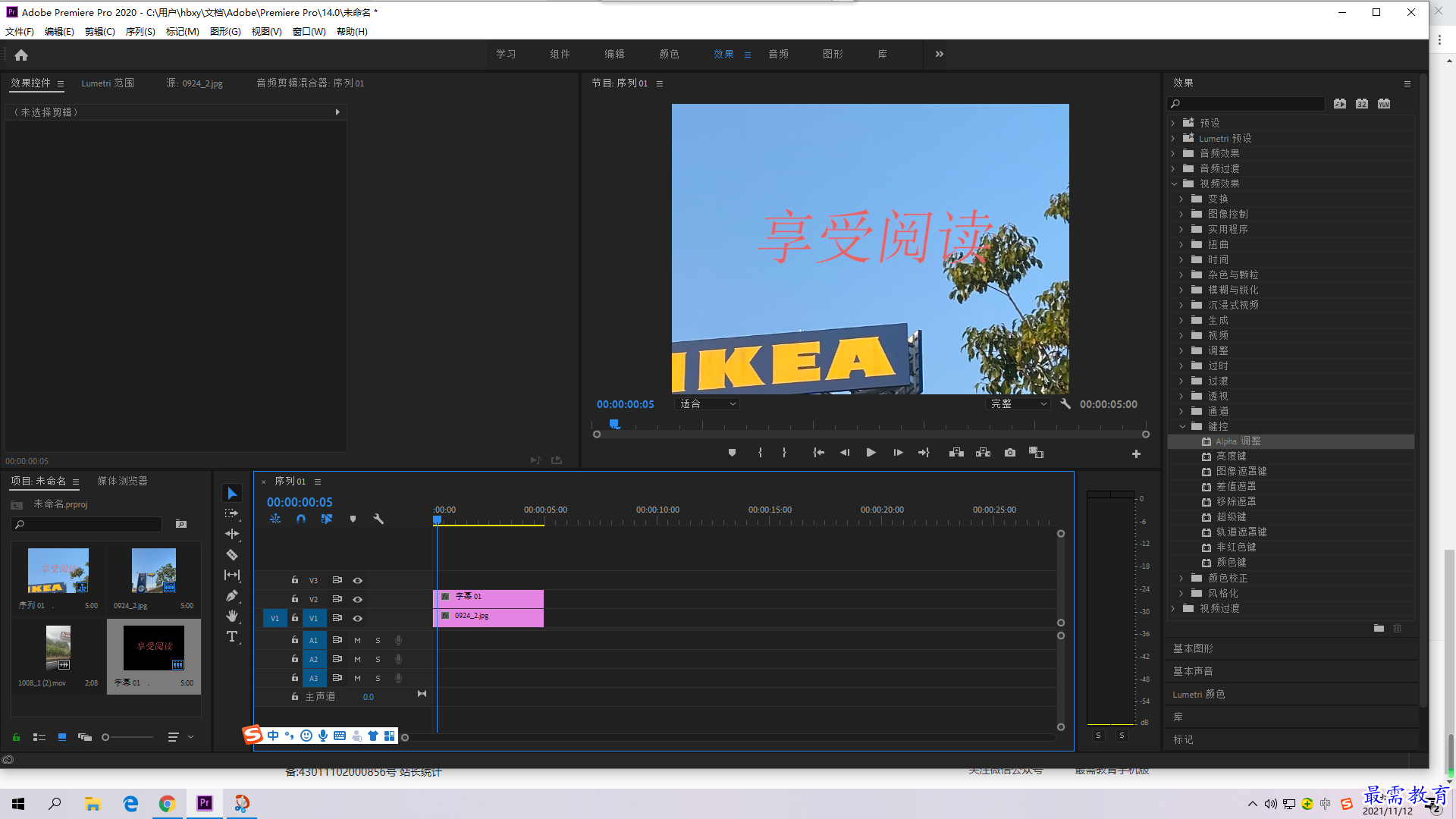1456x819 pixels.
Task: Select 1008_1 (2).mov thumbnail in project
Action: 58,648
